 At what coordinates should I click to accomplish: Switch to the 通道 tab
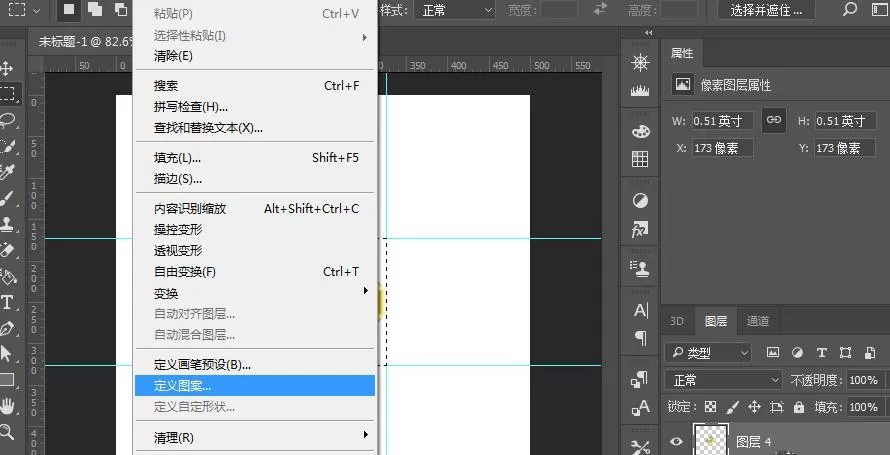(x=758, y=321)
